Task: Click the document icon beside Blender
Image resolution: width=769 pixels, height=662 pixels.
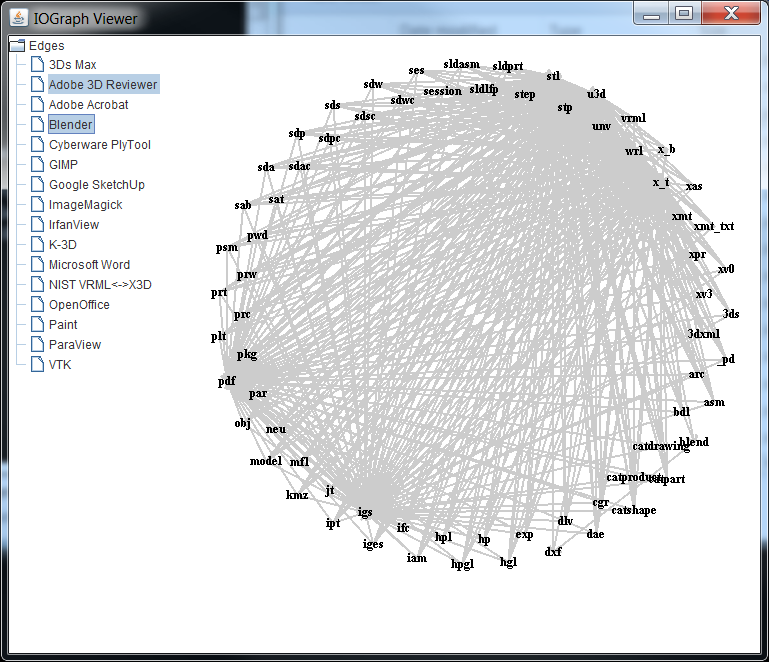Action: 37,124
